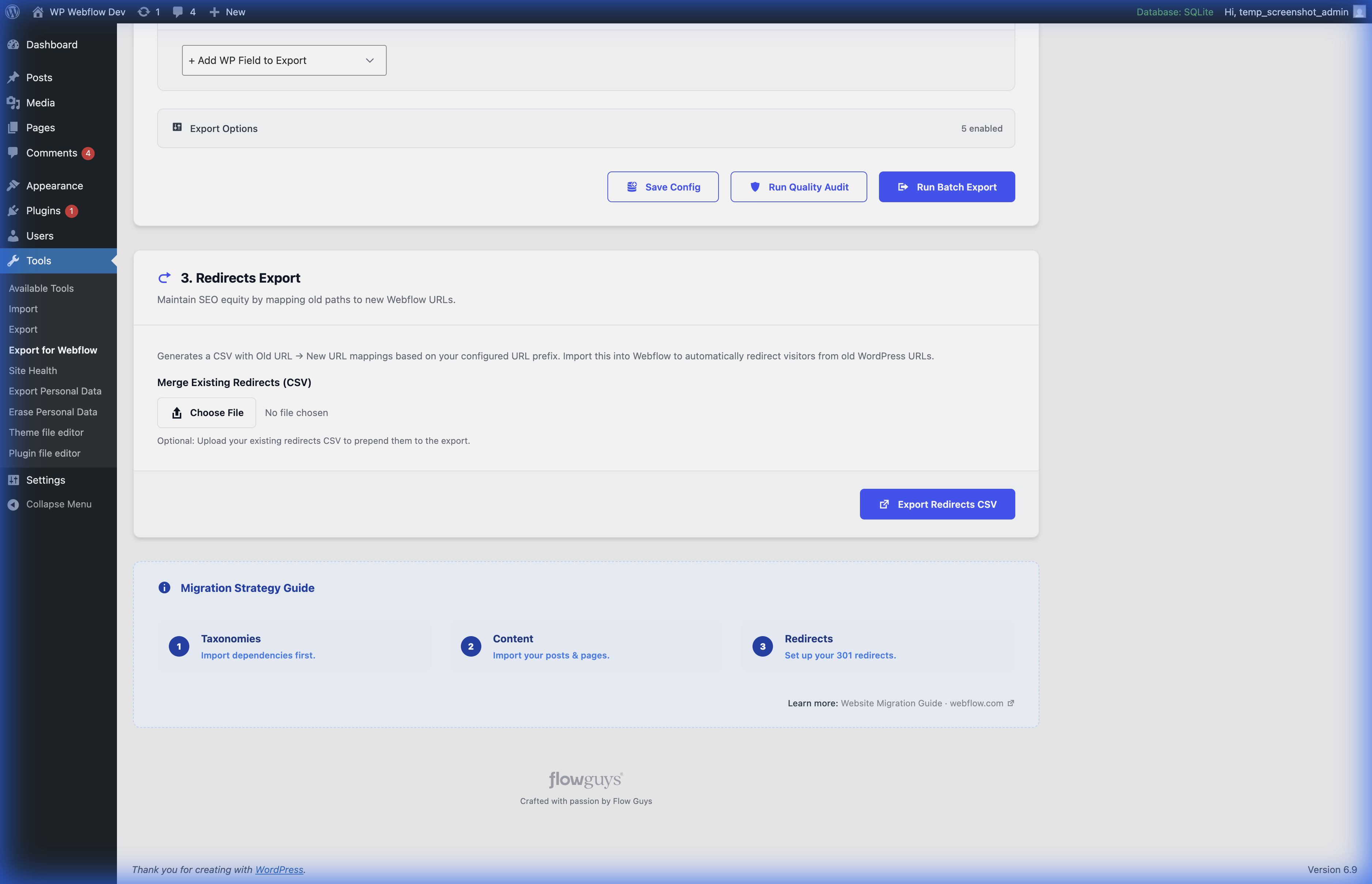
Task: Click the Choose File button
Action: [206, 412]
